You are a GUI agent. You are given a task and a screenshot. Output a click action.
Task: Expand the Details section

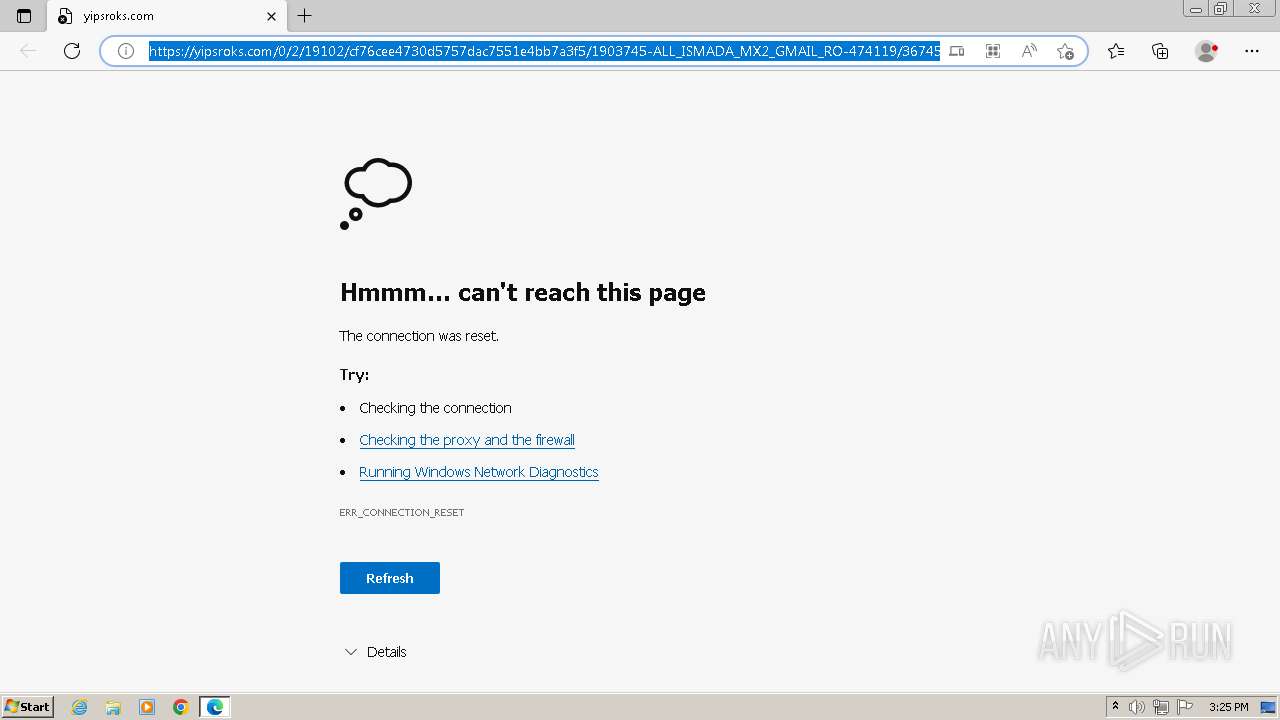(x=375, y=652)
